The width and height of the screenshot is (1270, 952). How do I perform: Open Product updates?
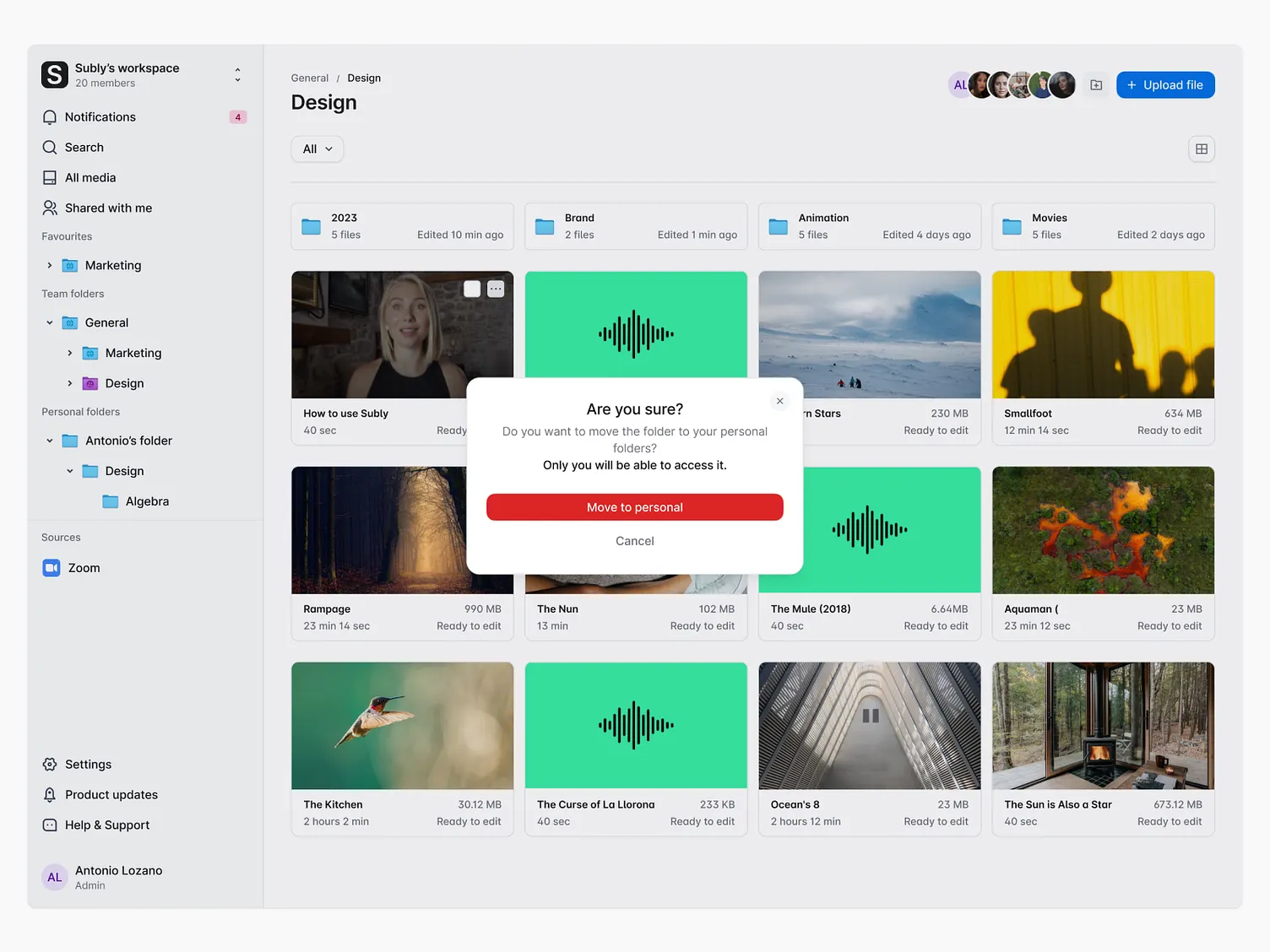click(111, 795)
